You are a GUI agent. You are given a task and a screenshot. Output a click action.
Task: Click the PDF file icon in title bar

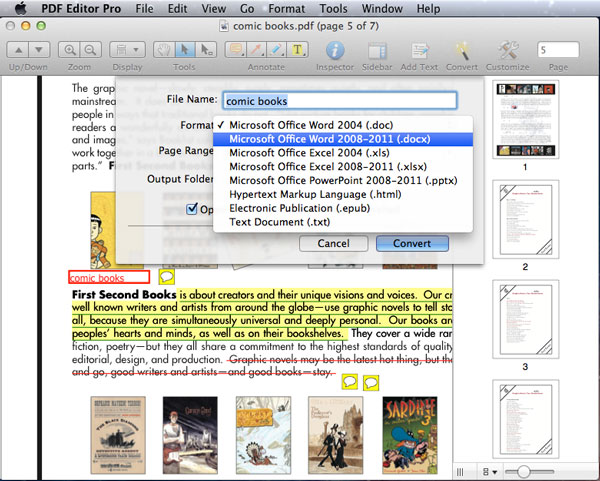point(224,26)
